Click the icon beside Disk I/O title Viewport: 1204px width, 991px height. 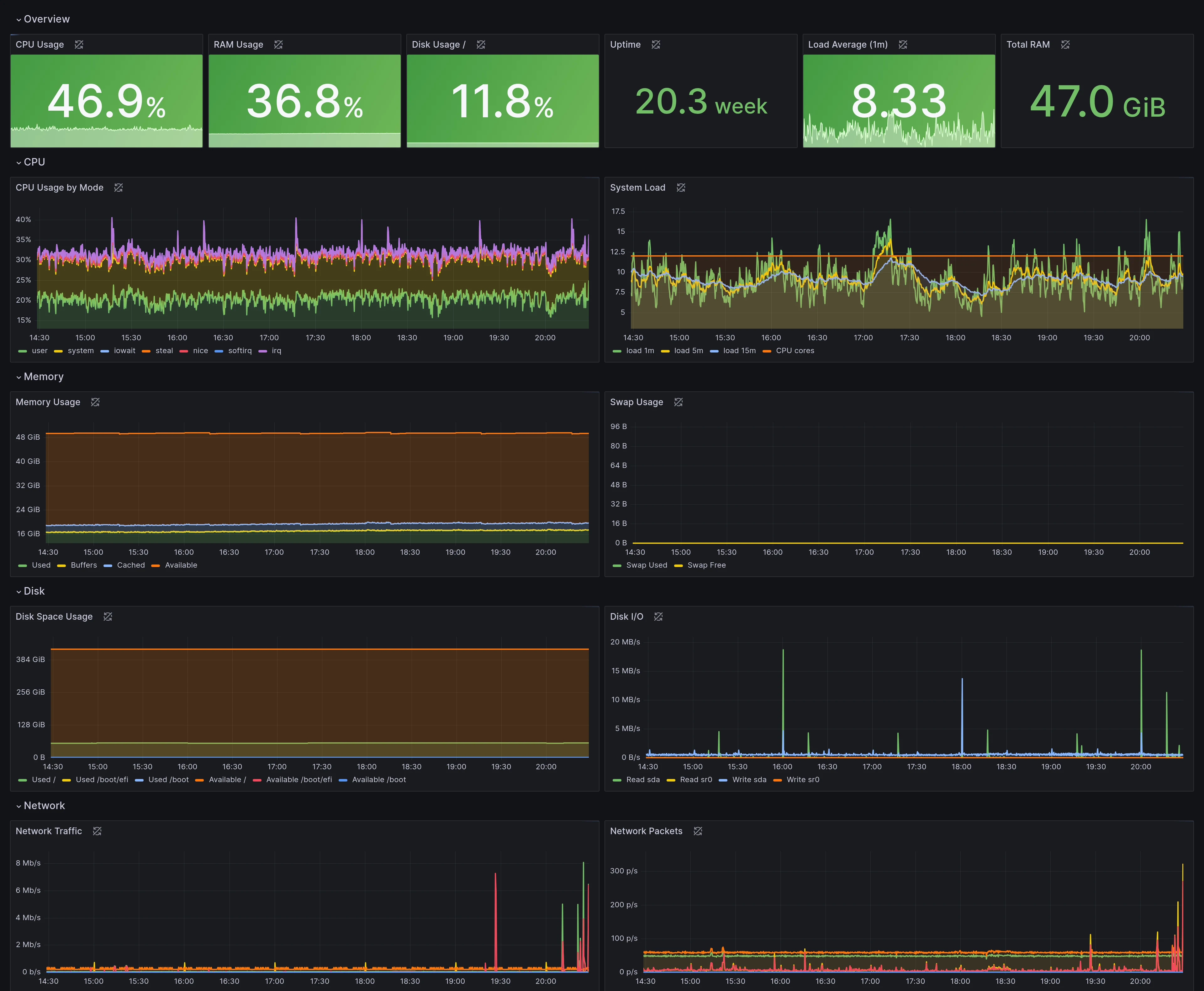point(658,617)
